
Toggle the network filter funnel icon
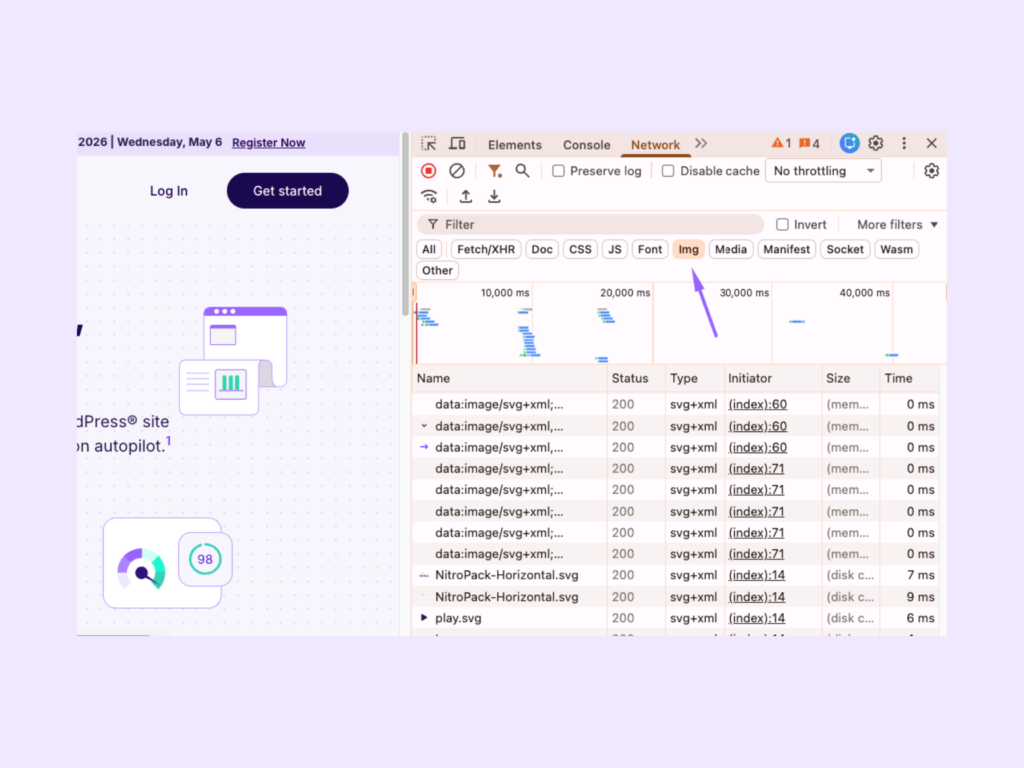[x=495, y=171]
